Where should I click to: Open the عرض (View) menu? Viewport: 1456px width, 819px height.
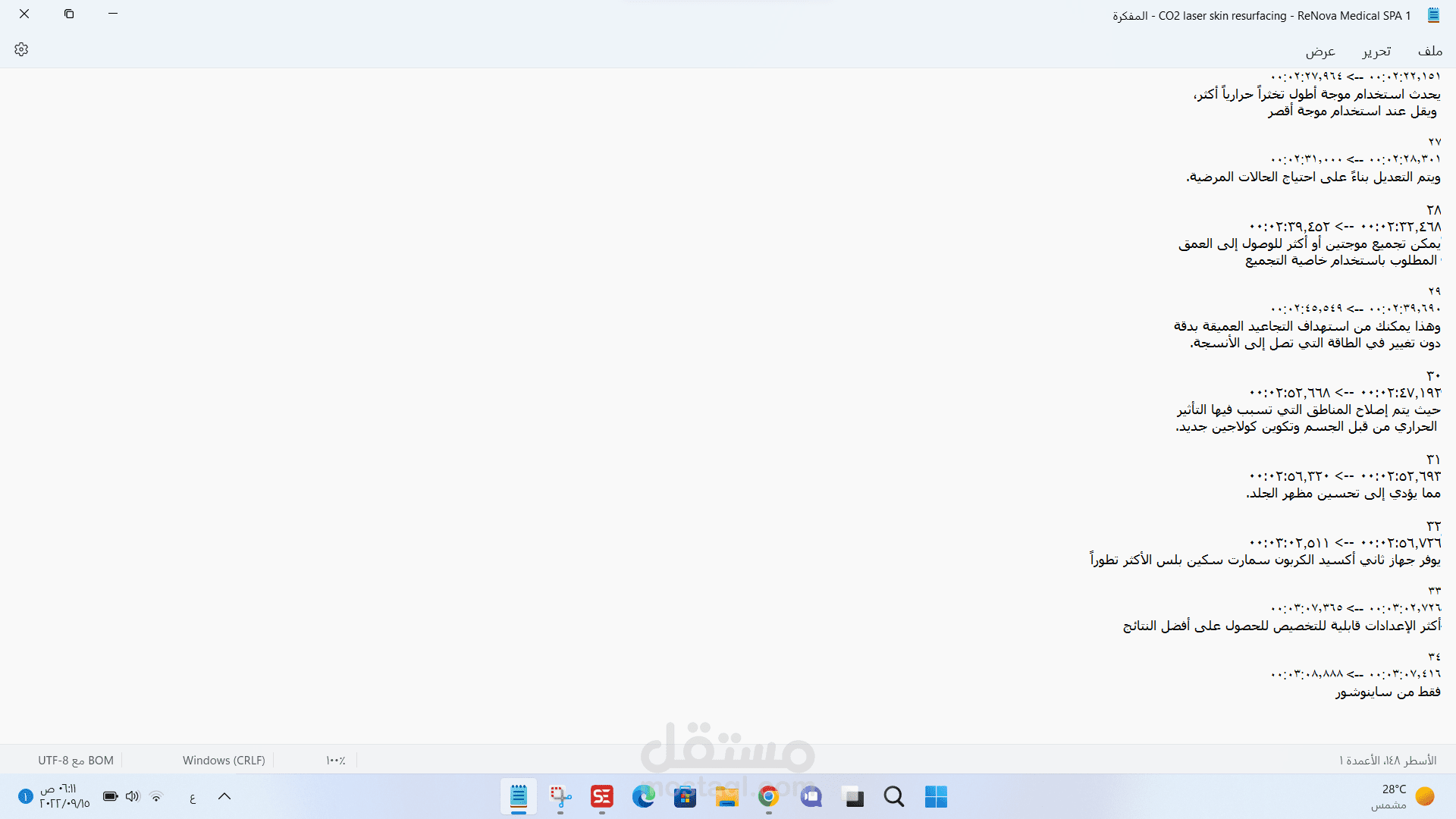(x=1320, y=51)
